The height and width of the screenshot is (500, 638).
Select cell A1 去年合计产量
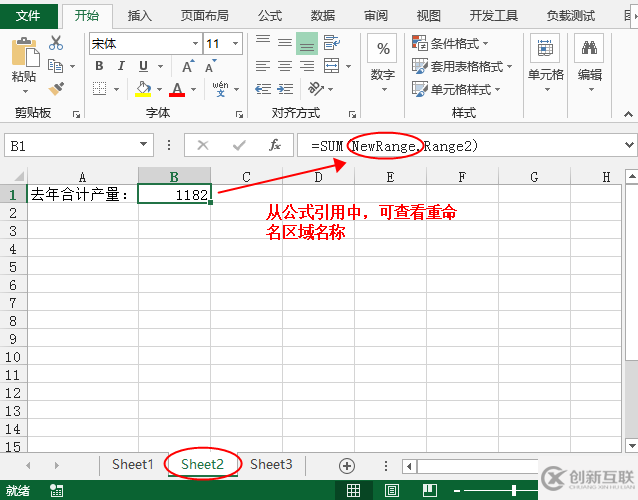pyautogui.click(x=83, y=194)
